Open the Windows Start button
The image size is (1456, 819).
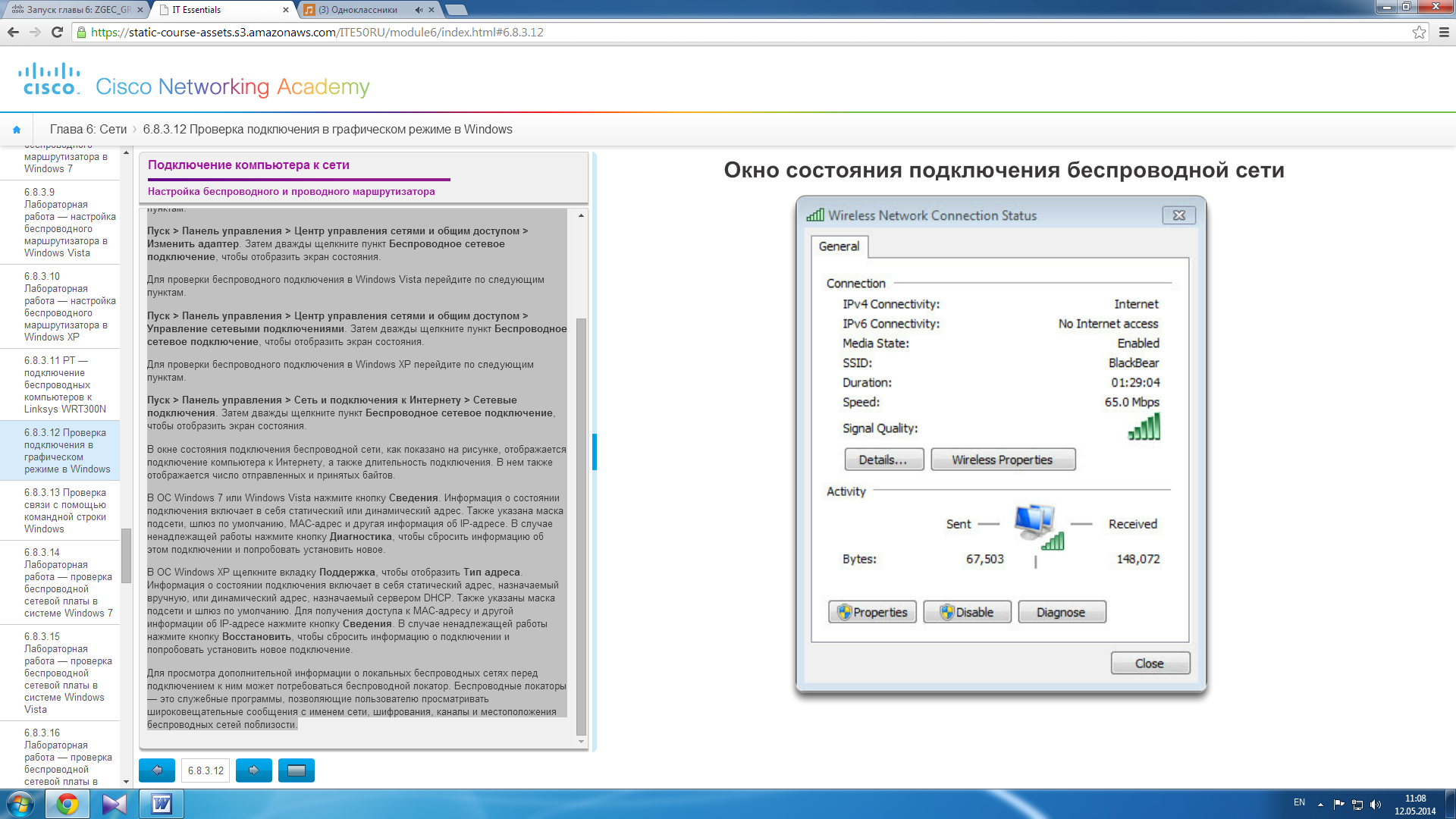pyautogui.click(x=20, y=804)
